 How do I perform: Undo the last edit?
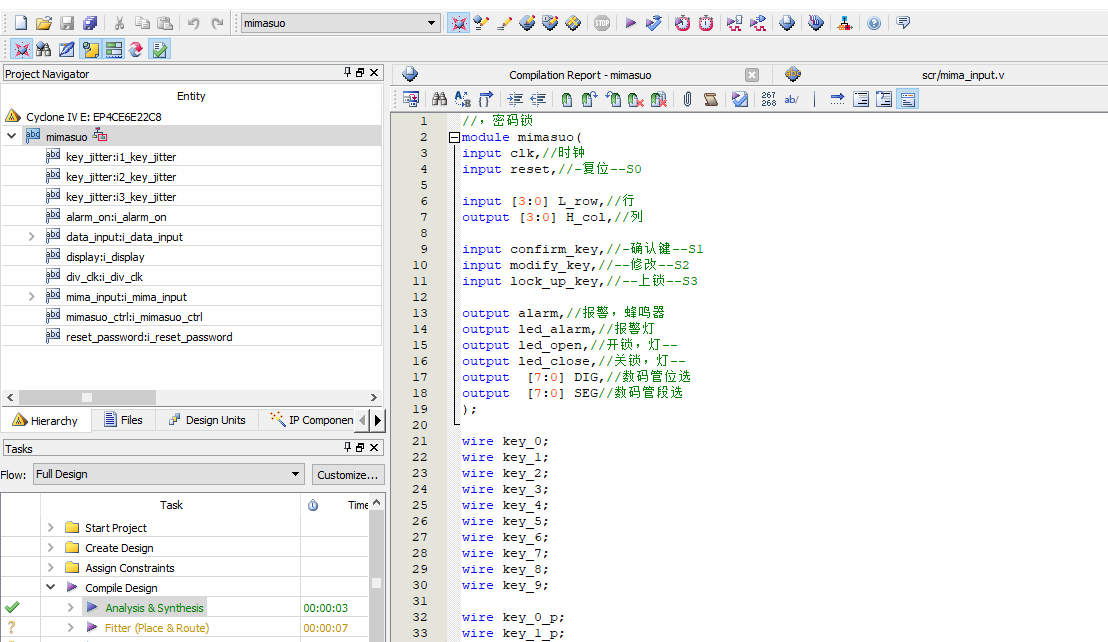click(194, 23)
